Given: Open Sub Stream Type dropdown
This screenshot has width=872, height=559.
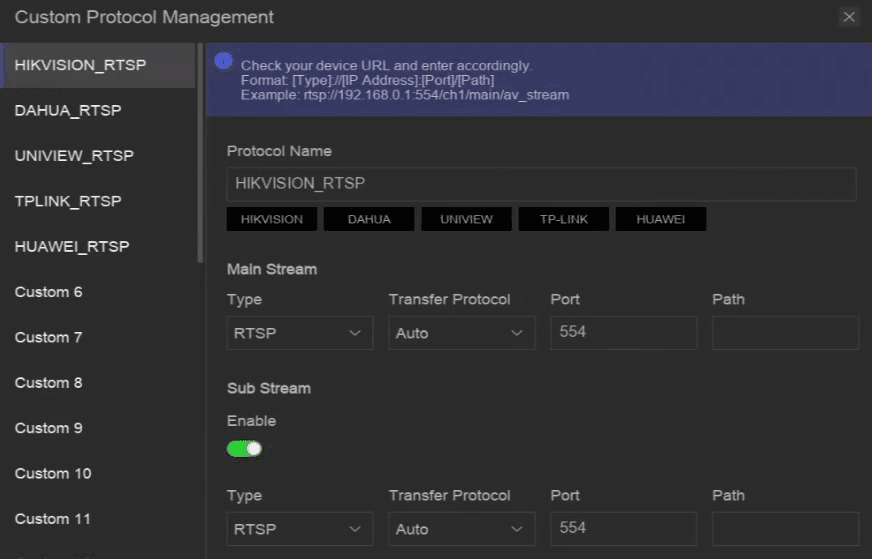Looking at the screenshot, I should [x=300, y=529].
